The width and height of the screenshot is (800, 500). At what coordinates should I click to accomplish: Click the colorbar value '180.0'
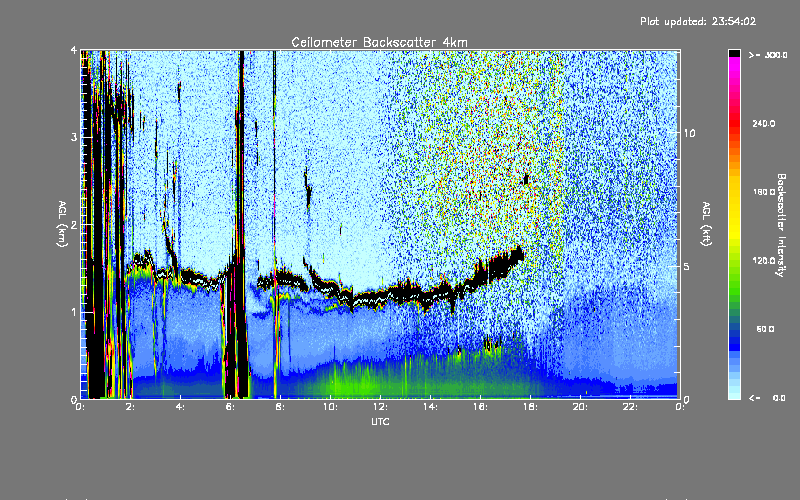tap(764, 192)
